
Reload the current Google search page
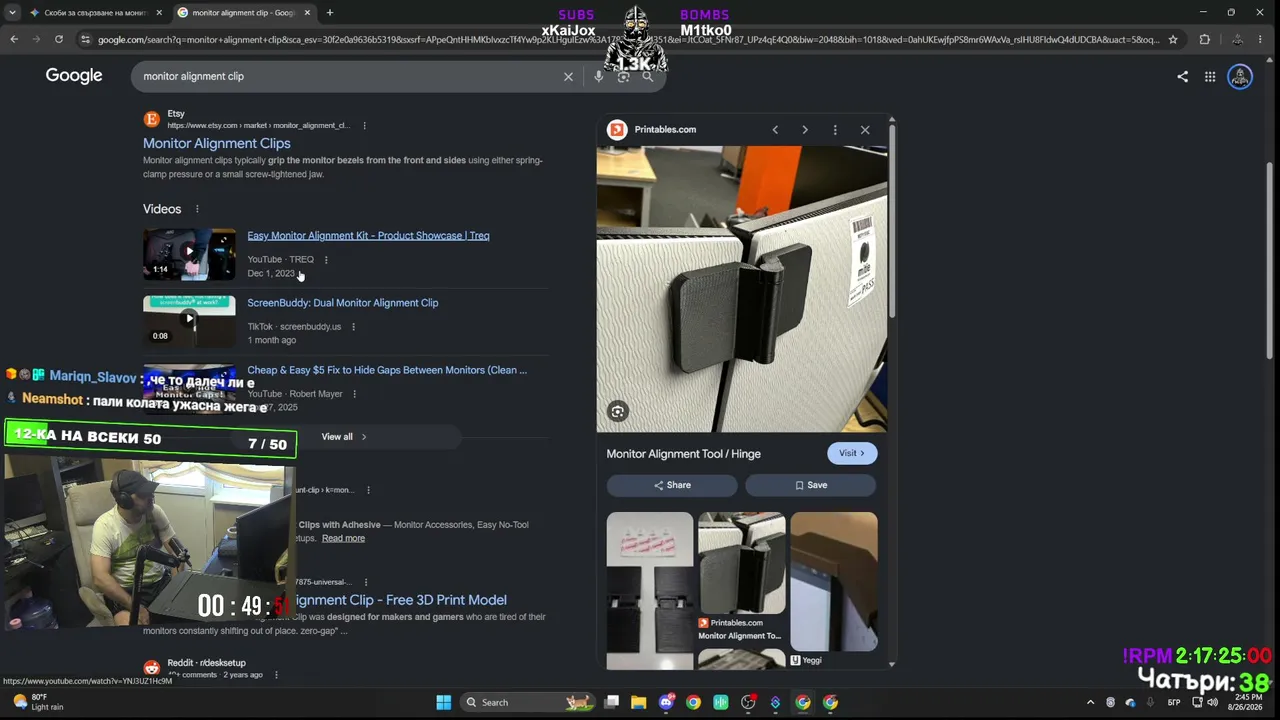click(x=59, y=39)
